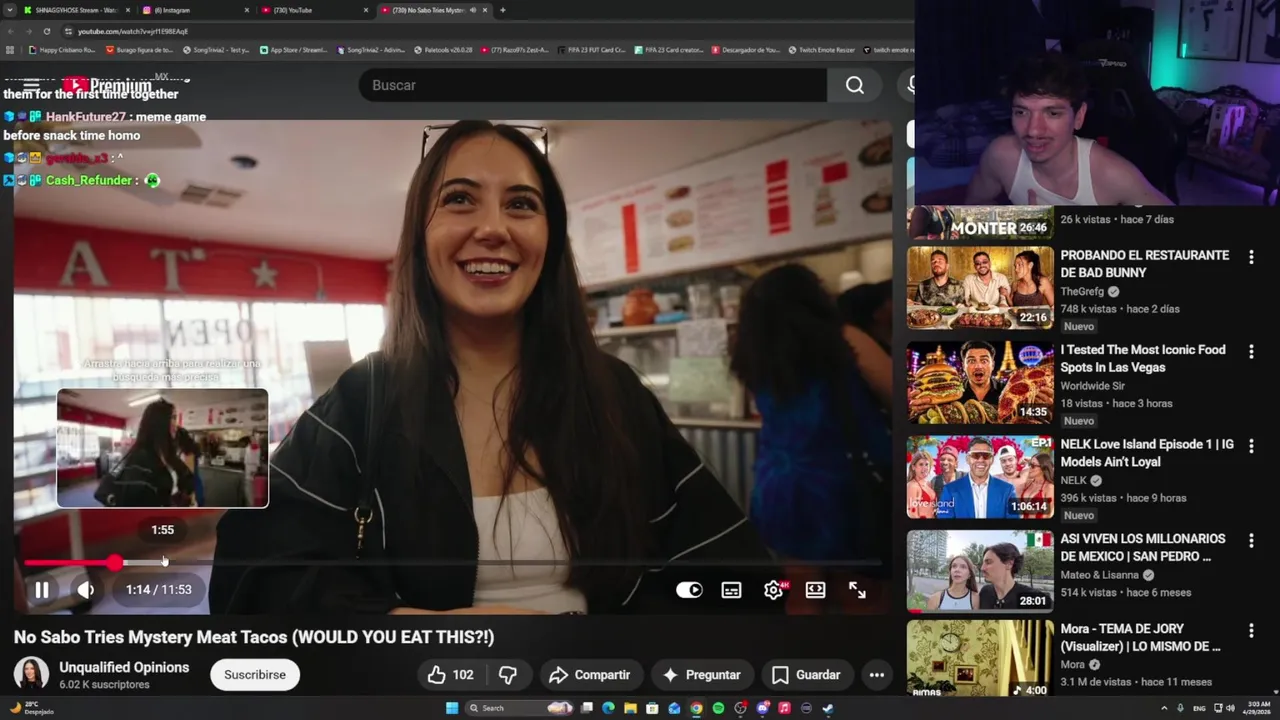Open Paletools v26.0.28 bookmark
1280x720 pixels.
click(443, 50)
